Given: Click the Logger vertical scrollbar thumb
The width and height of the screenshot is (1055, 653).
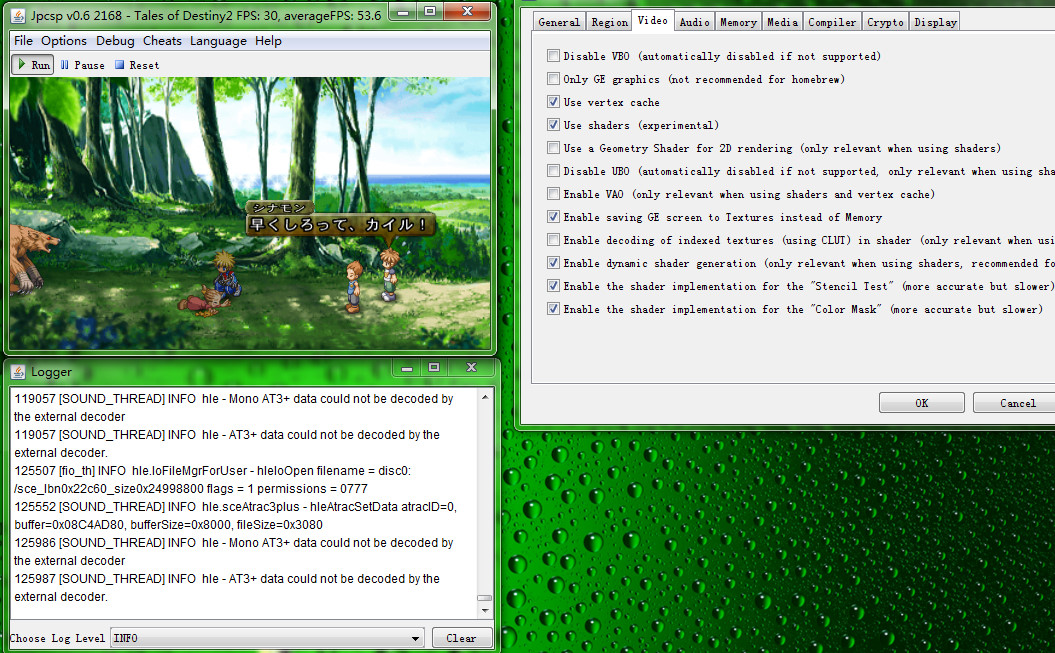Looking at the screenshot, I should click(485, 598).
